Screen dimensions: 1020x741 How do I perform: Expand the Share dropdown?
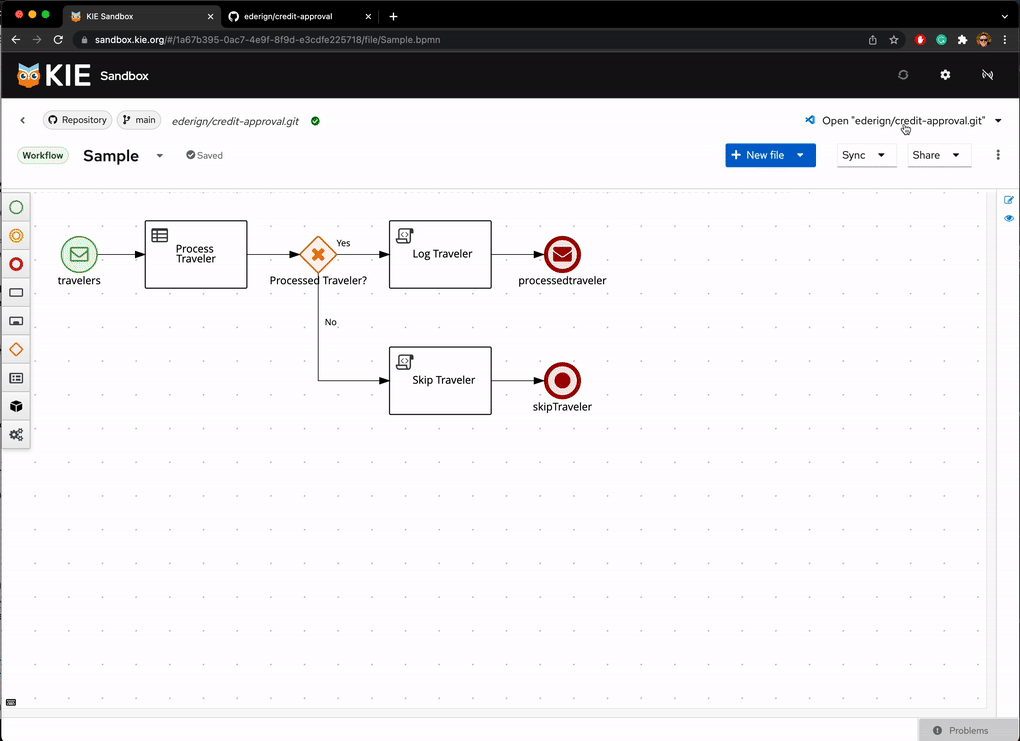[938, 155]
